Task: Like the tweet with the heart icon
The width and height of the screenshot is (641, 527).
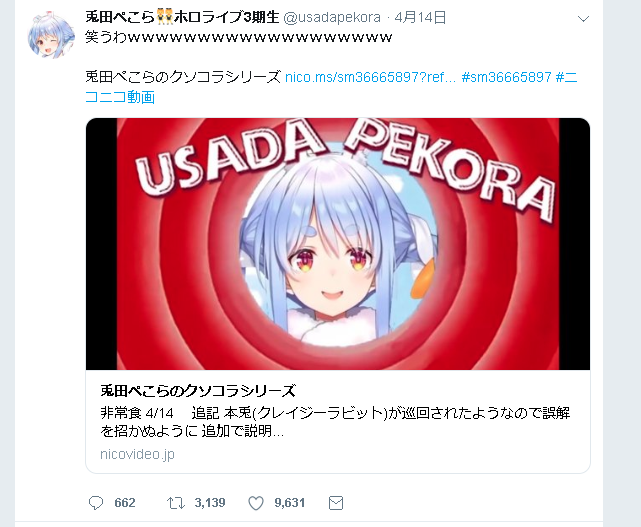Action: (256, 503)
